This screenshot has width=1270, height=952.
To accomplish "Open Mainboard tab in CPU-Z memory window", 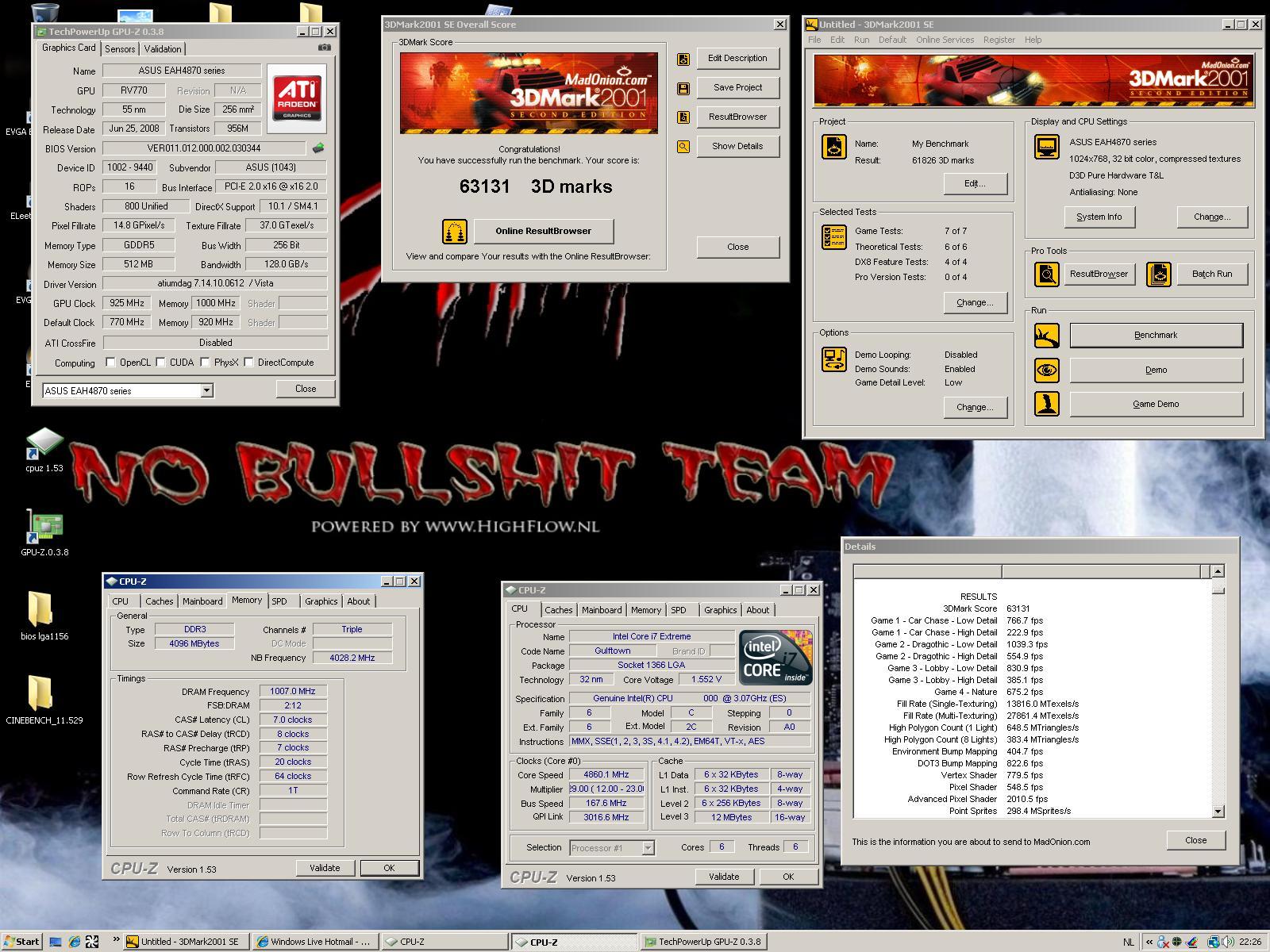I will tap(202, 601).
